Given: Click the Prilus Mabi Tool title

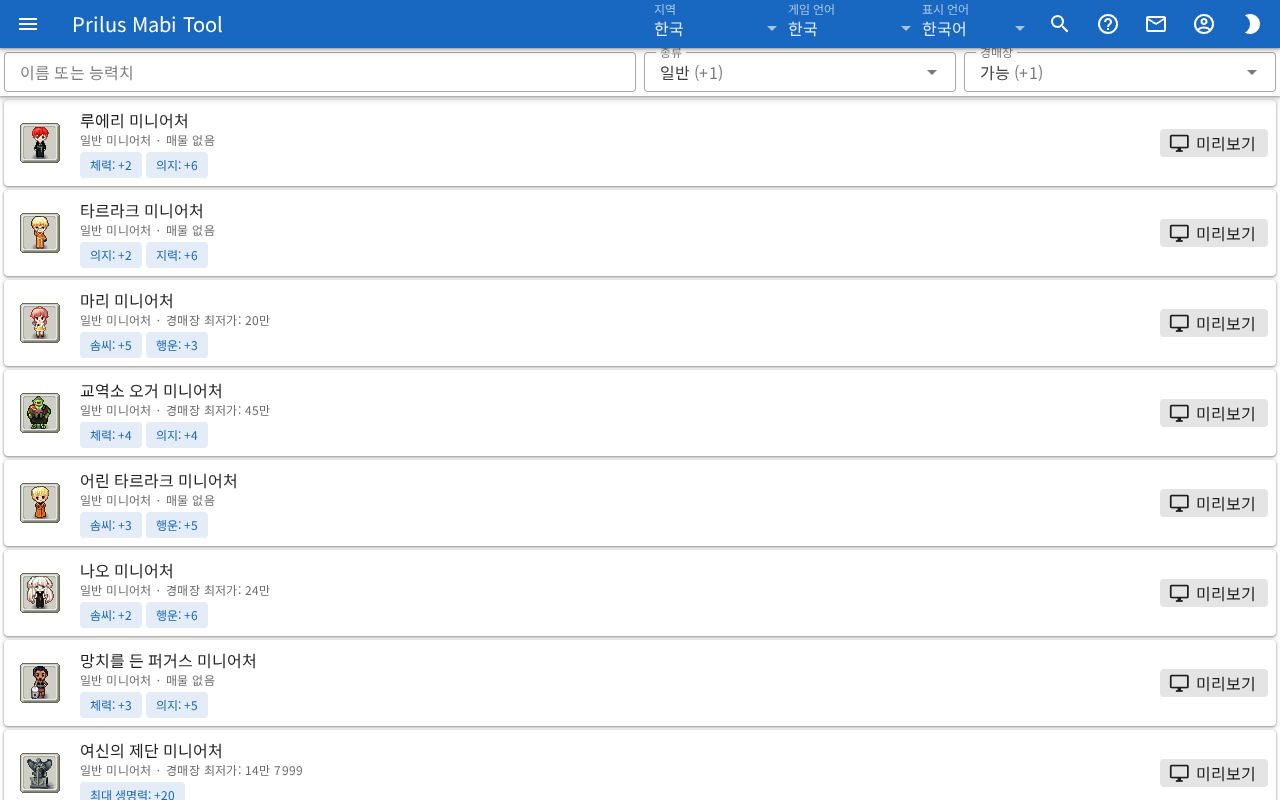Looking at the screenshot, I should tap(147, 24).
